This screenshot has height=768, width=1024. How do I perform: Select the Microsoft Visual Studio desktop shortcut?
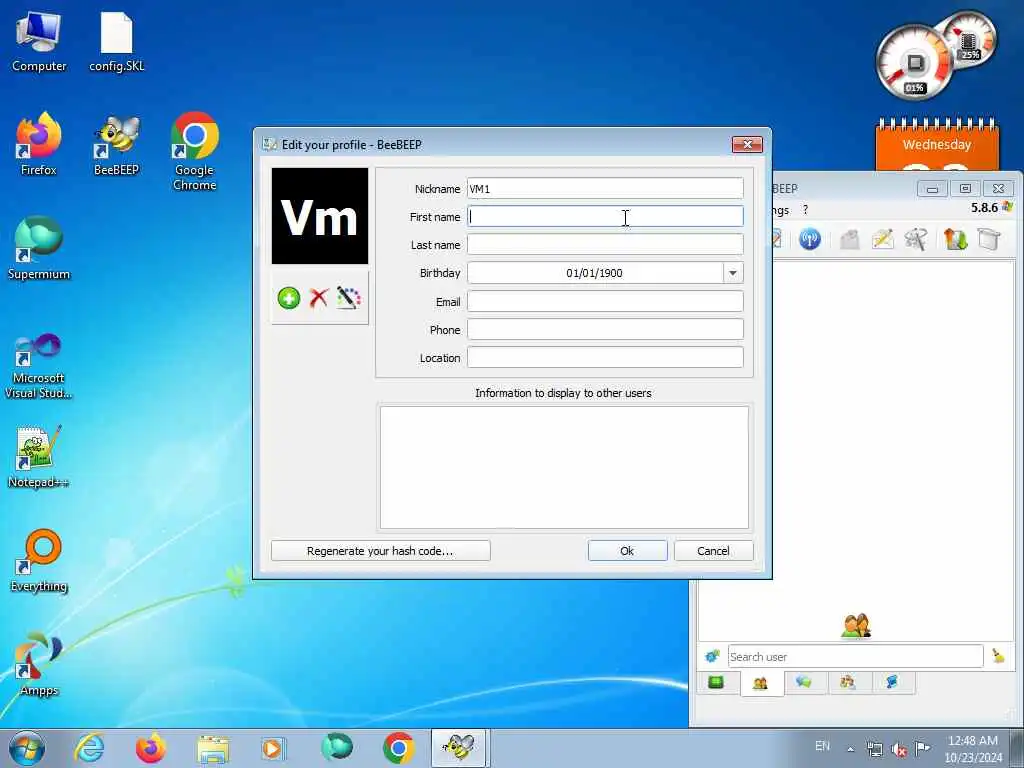point(39,367)
